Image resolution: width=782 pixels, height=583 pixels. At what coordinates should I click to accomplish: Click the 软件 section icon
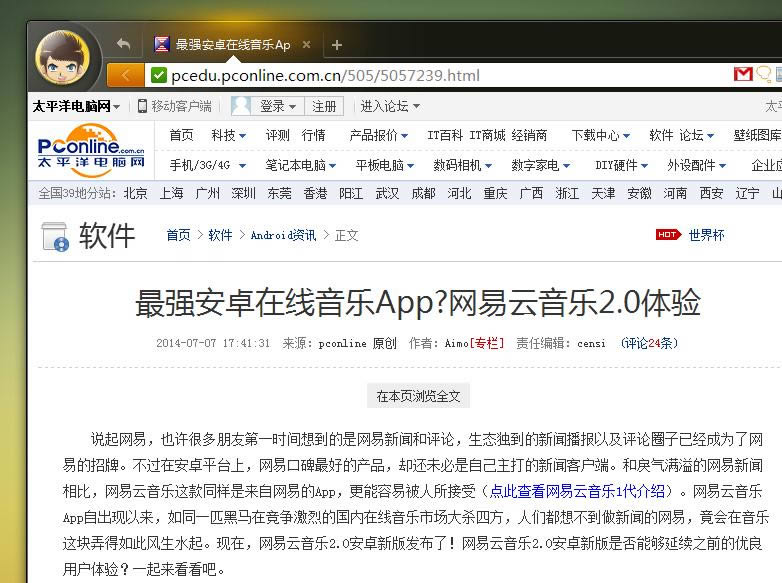point(55,236)
